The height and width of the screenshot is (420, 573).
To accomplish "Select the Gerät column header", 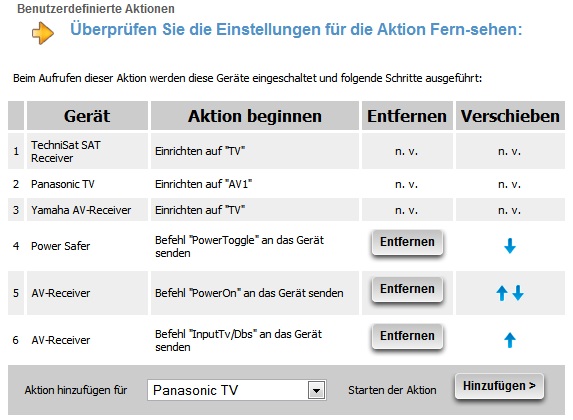I will 87,116.
